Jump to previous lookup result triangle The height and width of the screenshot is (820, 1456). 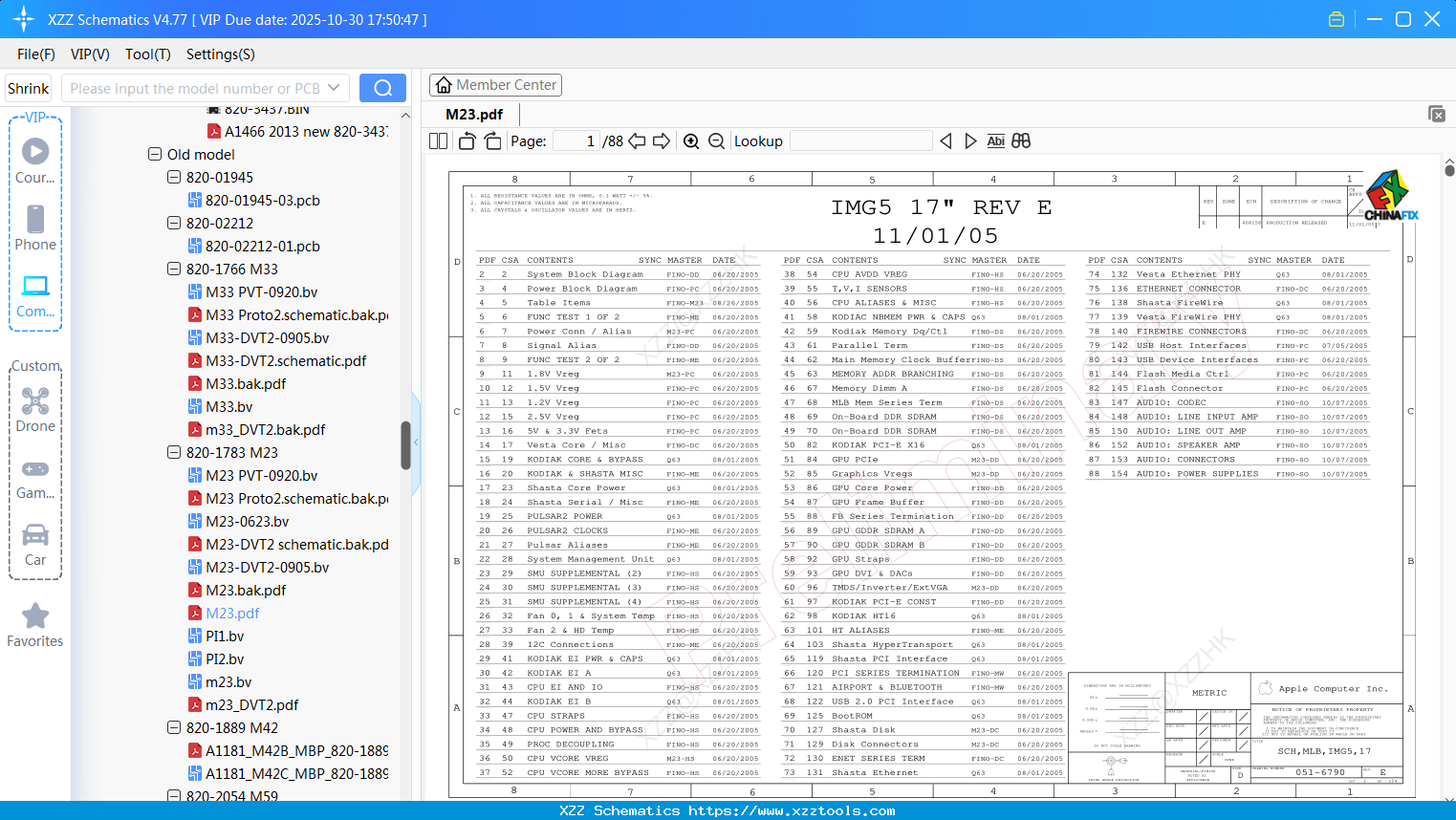point(945,141)
